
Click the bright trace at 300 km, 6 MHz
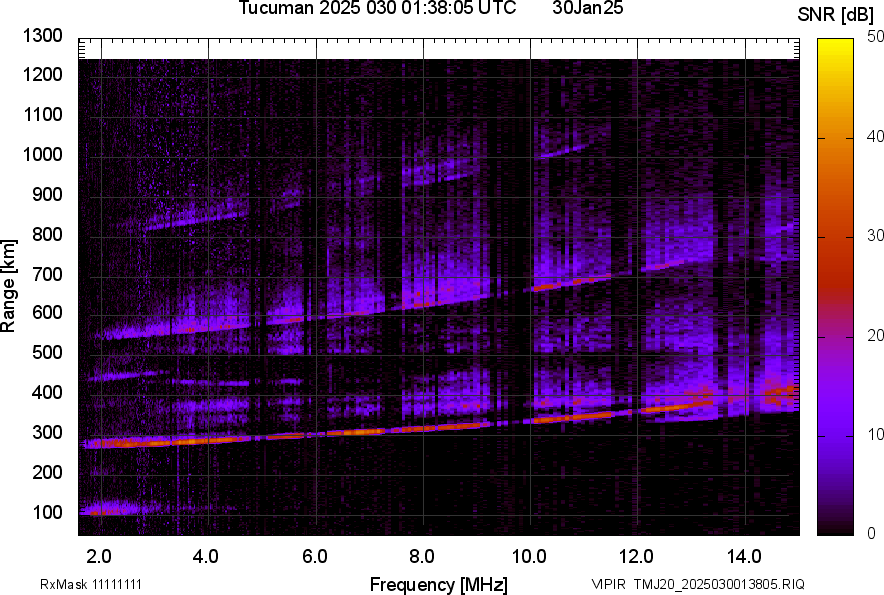pyautogui.click(x=316, y=434)
